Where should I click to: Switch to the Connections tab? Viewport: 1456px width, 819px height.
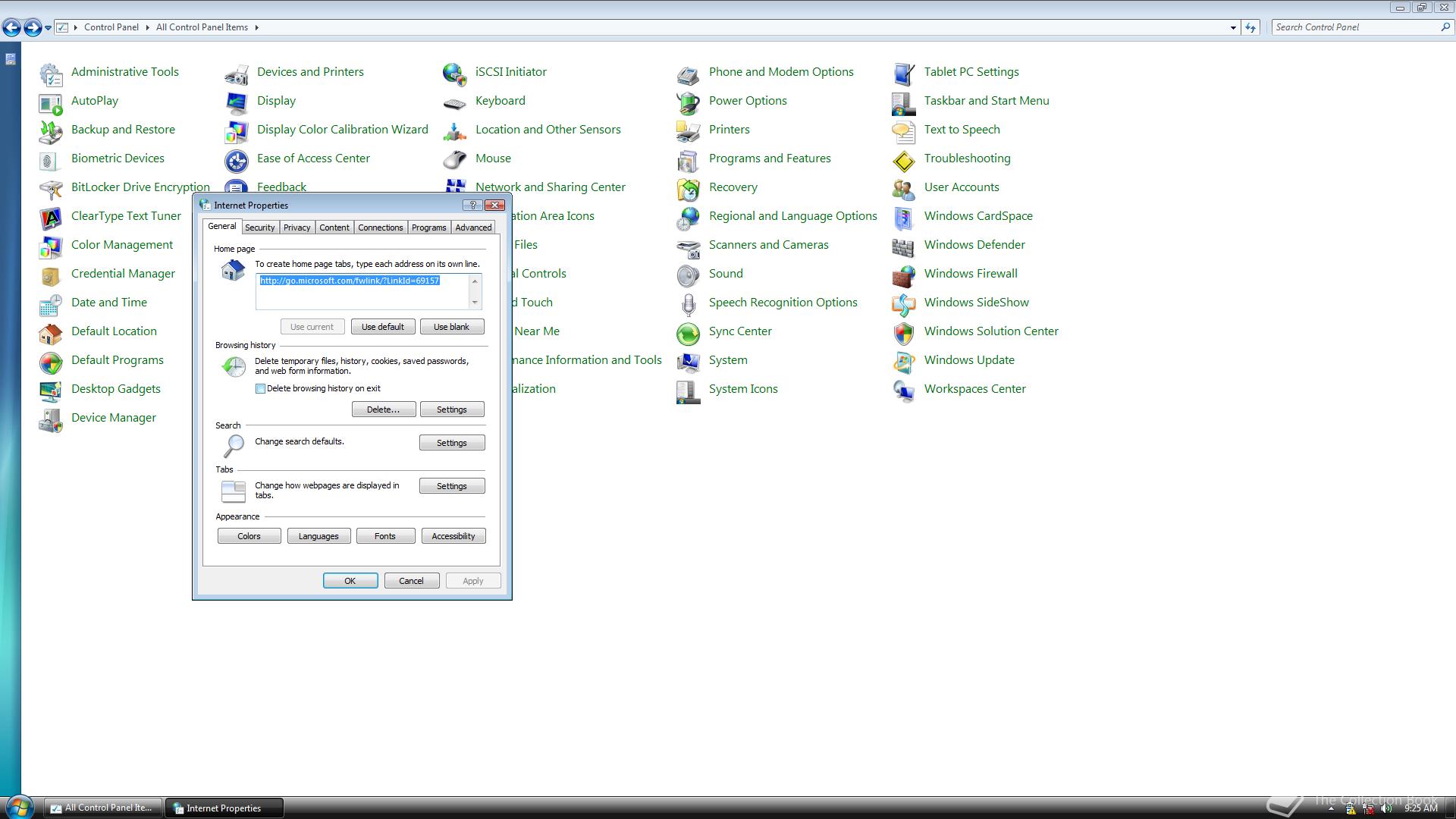tap(380, 227)
